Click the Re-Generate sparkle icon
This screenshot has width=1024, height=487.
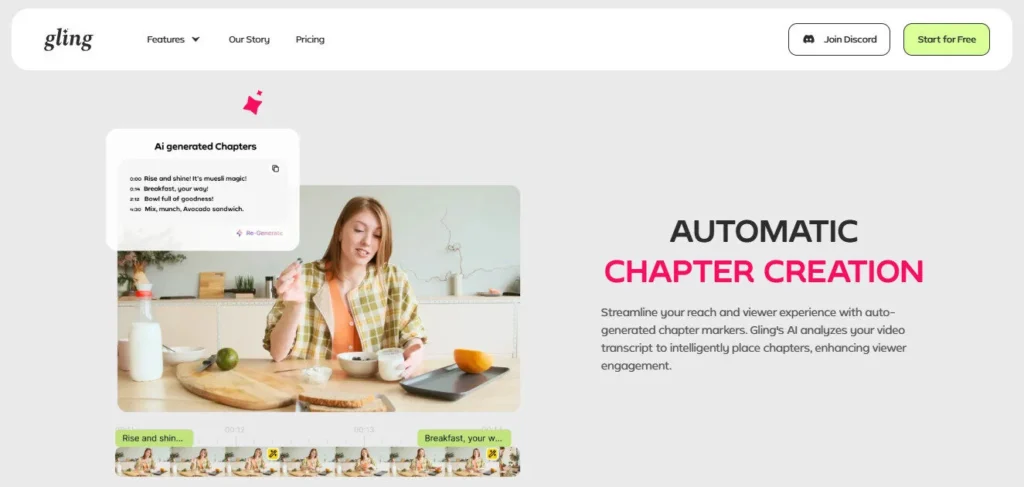coord(239,233)
